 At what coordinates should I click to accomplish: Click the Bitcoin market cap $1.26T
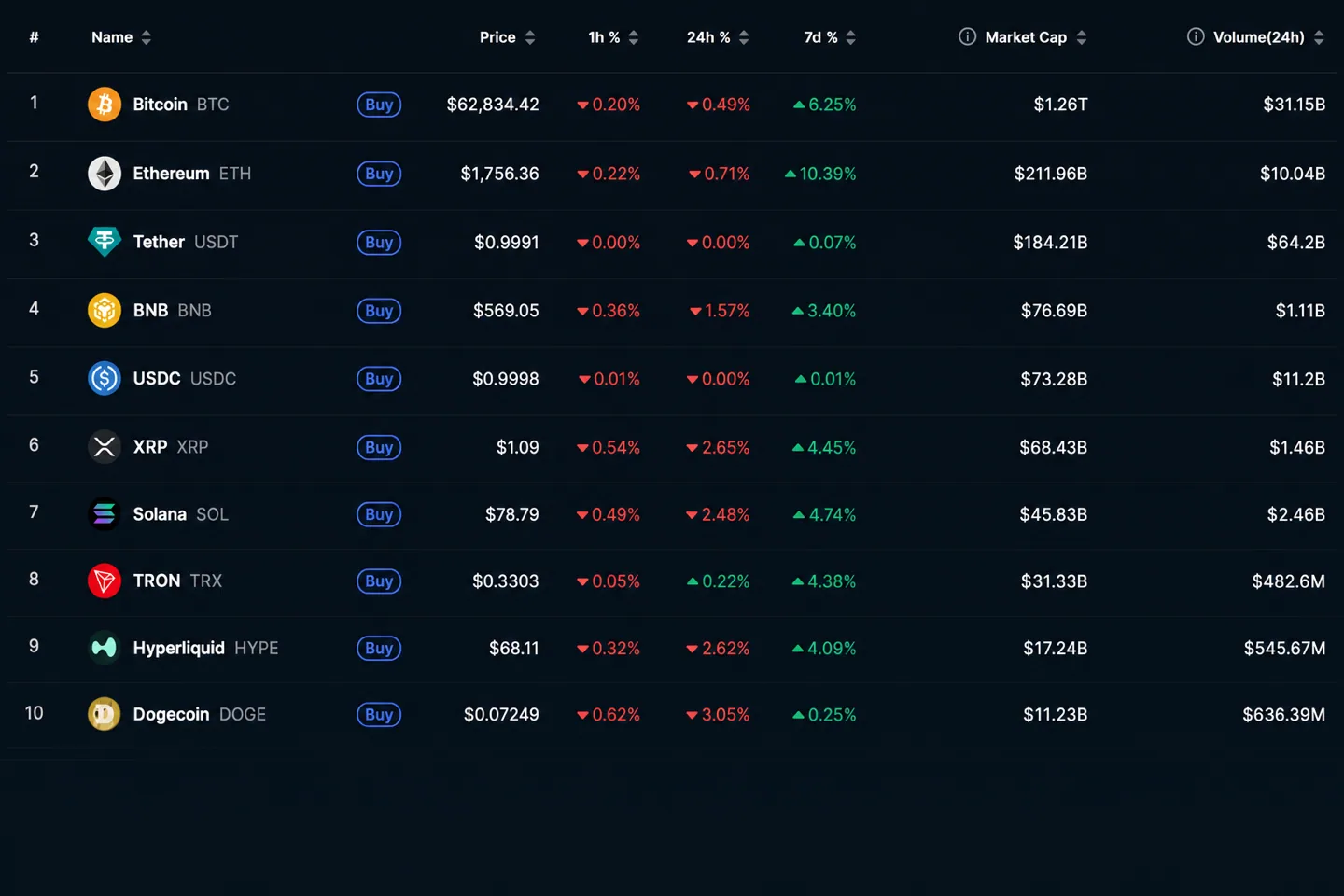(1060, 105)
